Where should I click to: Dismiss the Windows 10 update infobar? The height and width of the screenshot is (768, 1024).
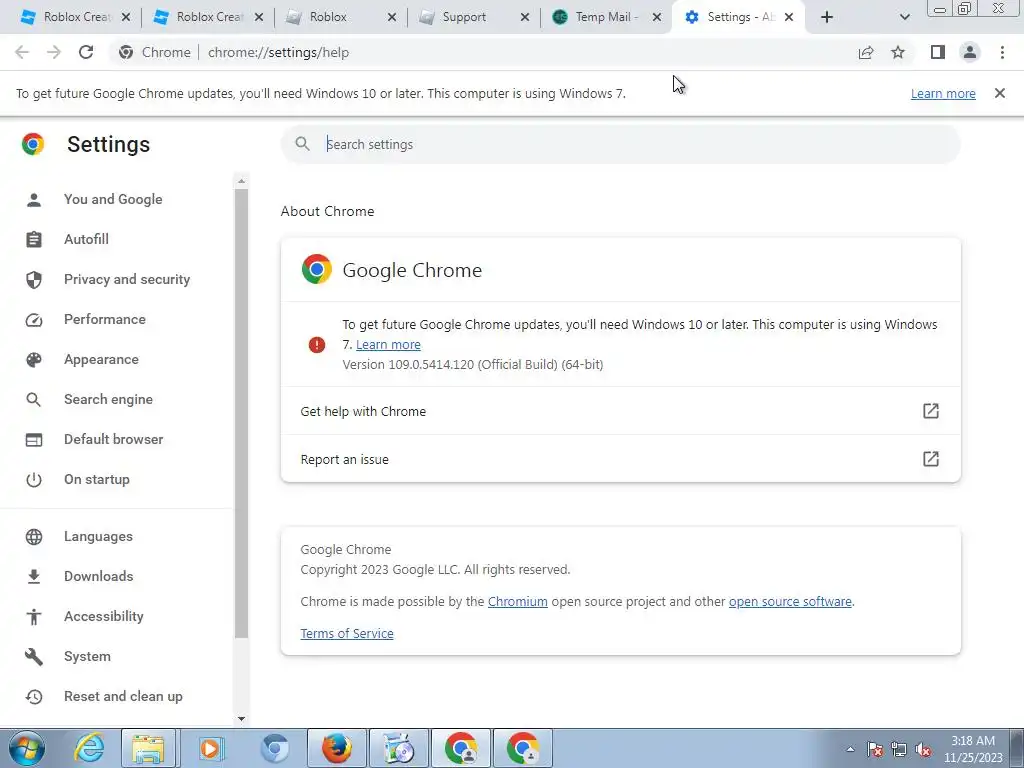1000,93
